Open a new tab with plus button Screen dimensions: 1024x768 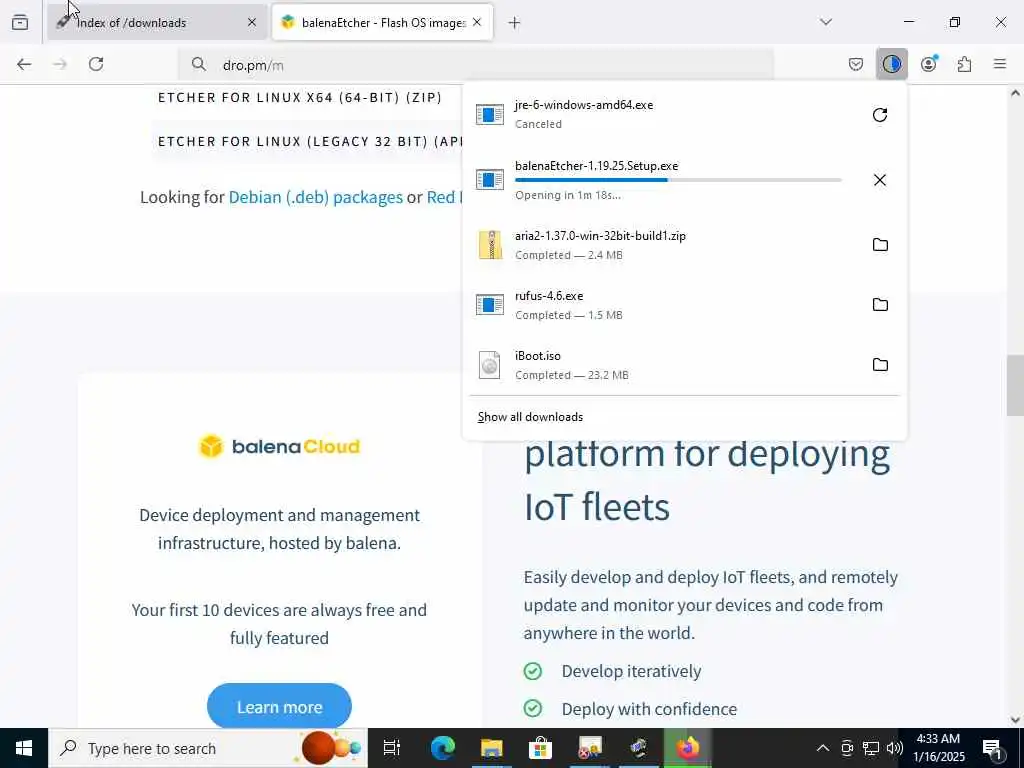tap(515, 23)
